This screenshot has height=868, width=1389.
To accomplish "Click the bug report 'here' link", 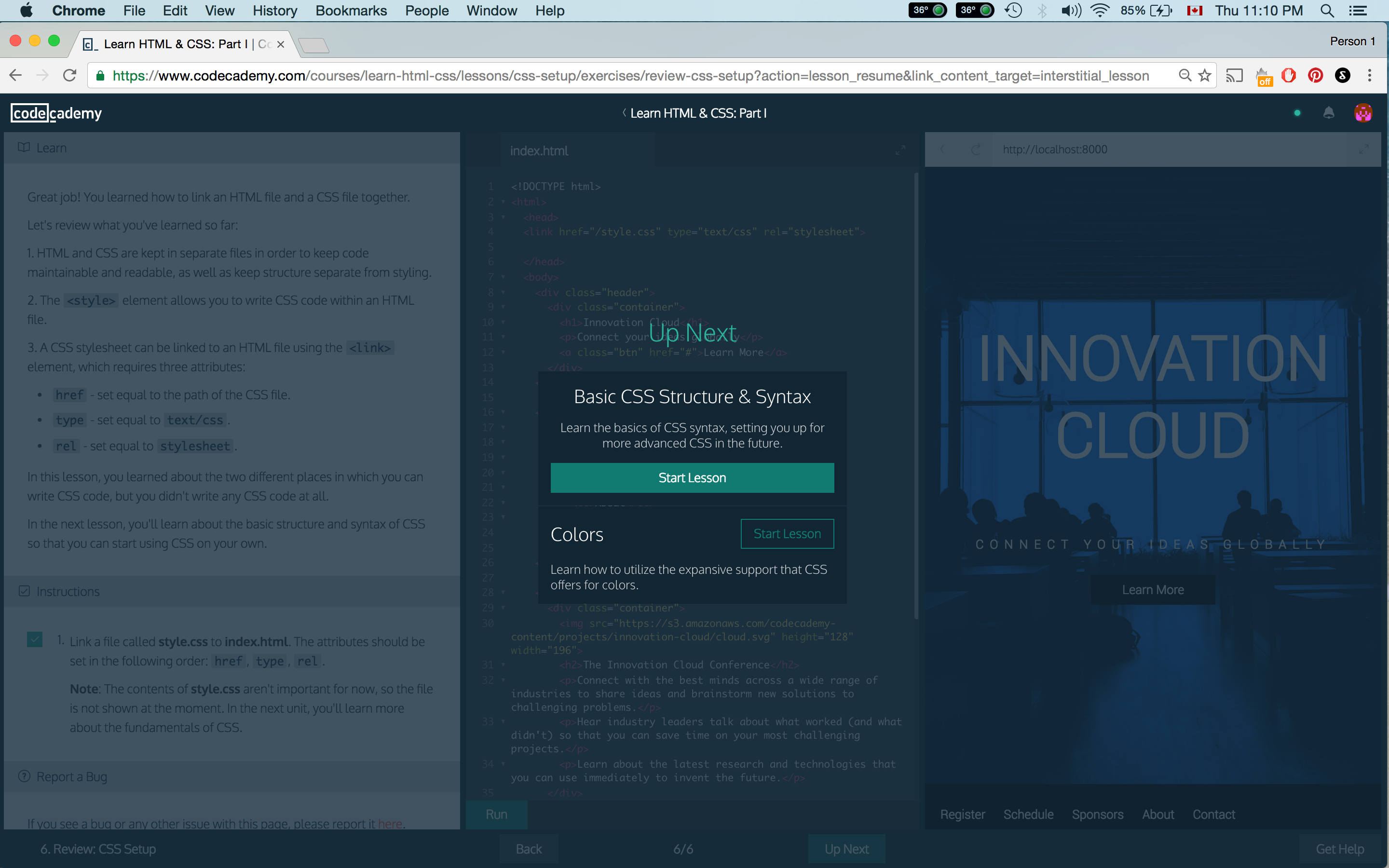I will click(390, 823).
